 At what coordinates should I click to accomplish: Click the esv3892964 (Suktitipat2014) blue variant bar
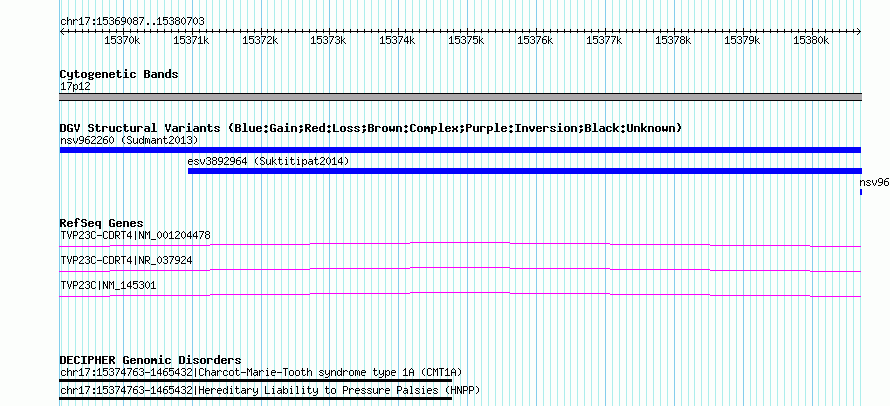pyautogui.click(x=524, y=171)
